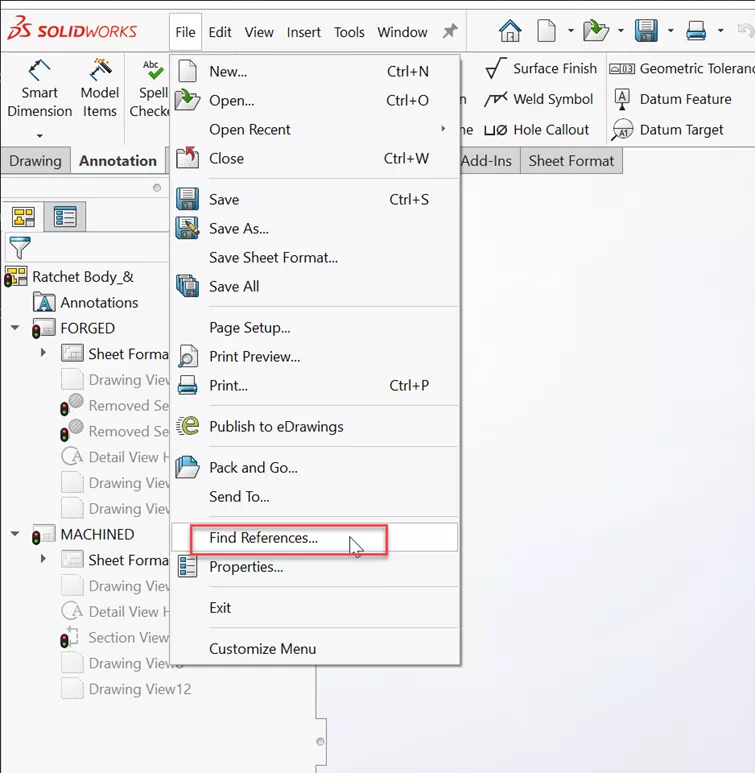Run the Spell Checker tool
Screen dimensions: 755x773
click(x=149, y=89)
